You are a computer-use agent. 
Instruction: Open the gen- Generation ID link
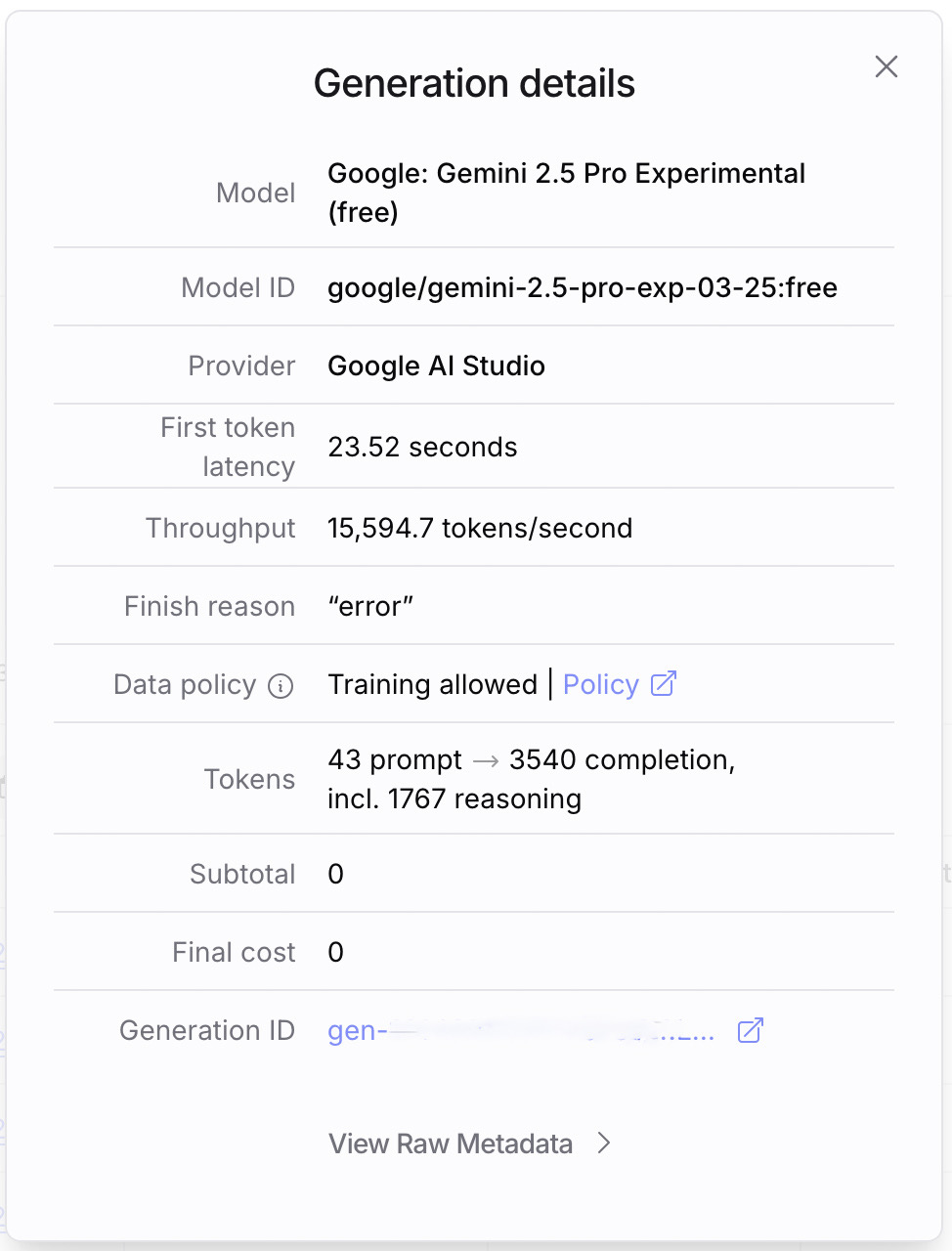click(x=521, y=1030)
